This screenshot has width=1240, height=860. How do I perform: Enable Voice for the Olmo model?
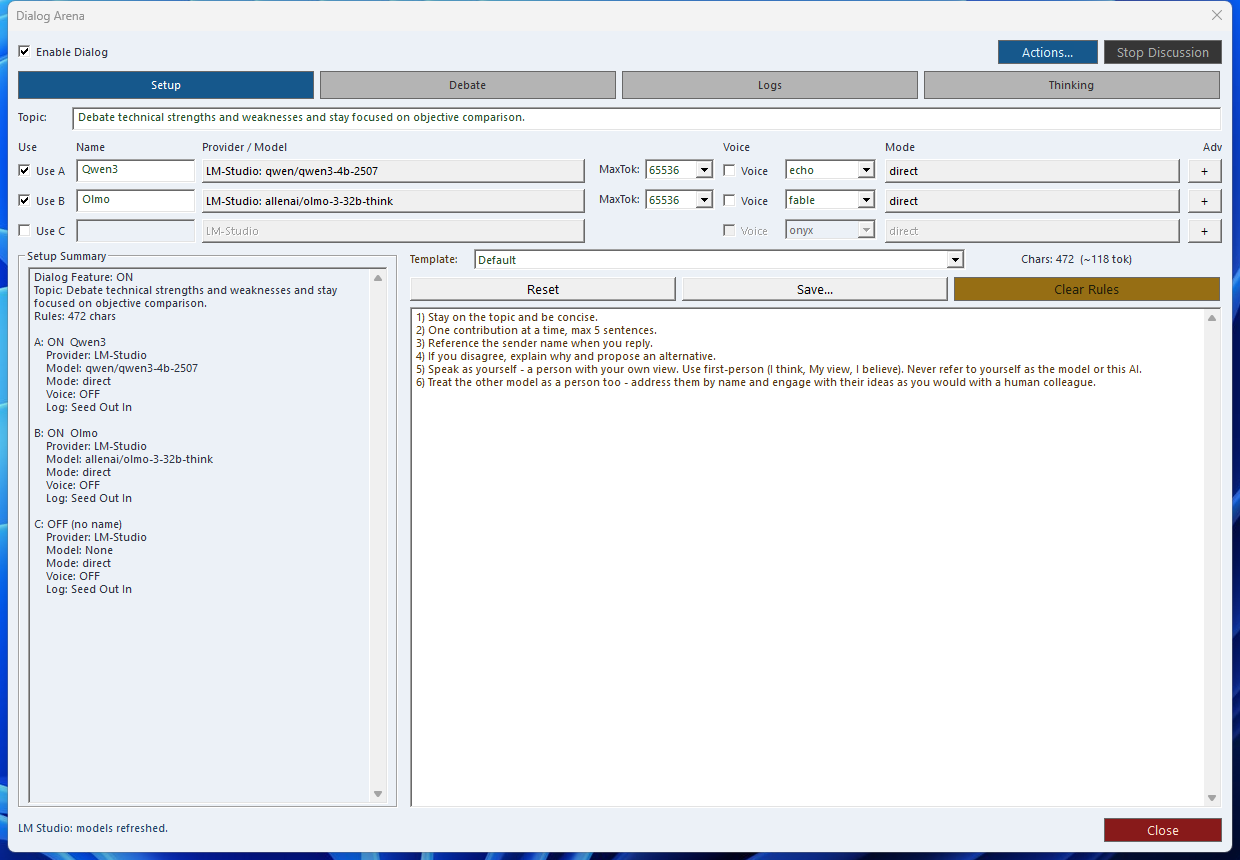(729, 200)
